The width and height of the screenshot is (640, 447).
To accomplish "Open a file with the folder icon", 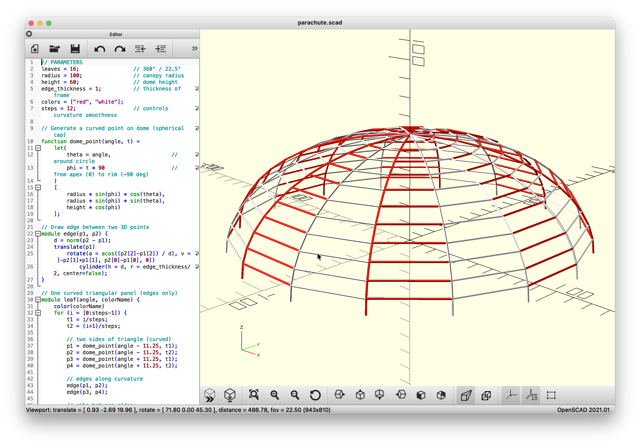I will (54, 49).
